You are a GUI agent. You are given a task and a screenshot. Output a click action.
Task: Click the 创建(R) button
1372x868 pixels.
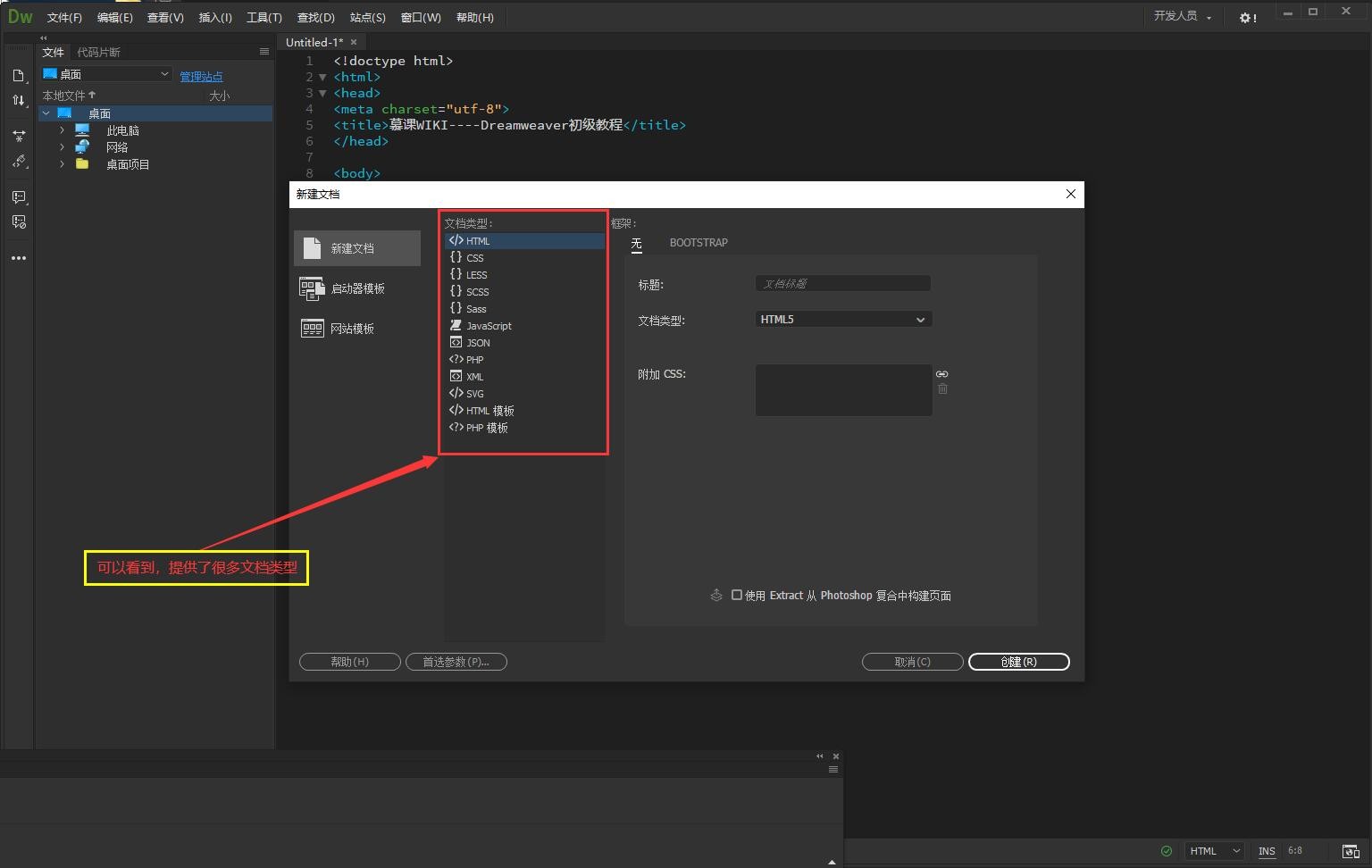1018,662
